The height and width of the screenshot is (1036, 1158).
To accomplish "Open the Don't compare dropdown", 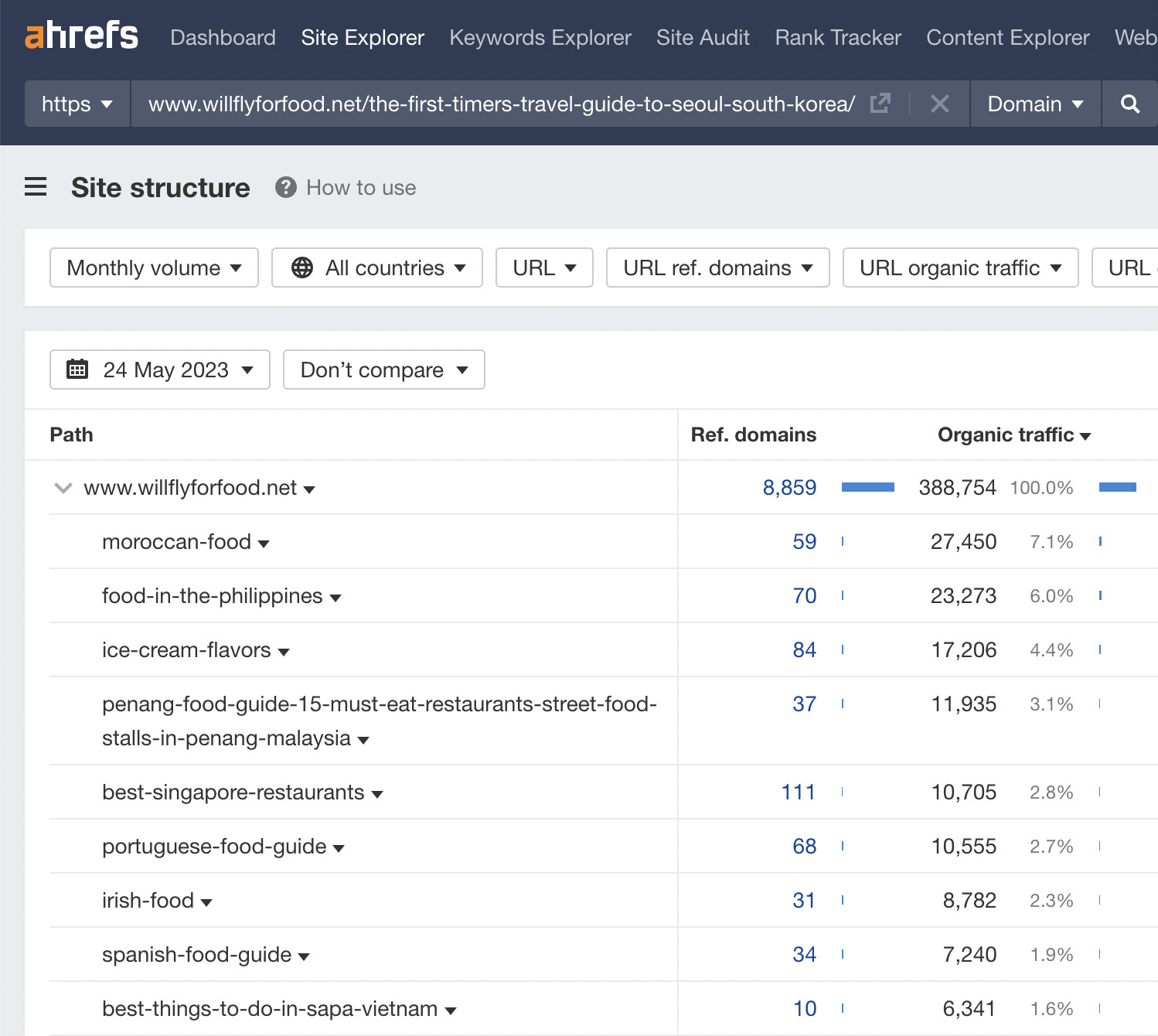I will pos(383,370).
